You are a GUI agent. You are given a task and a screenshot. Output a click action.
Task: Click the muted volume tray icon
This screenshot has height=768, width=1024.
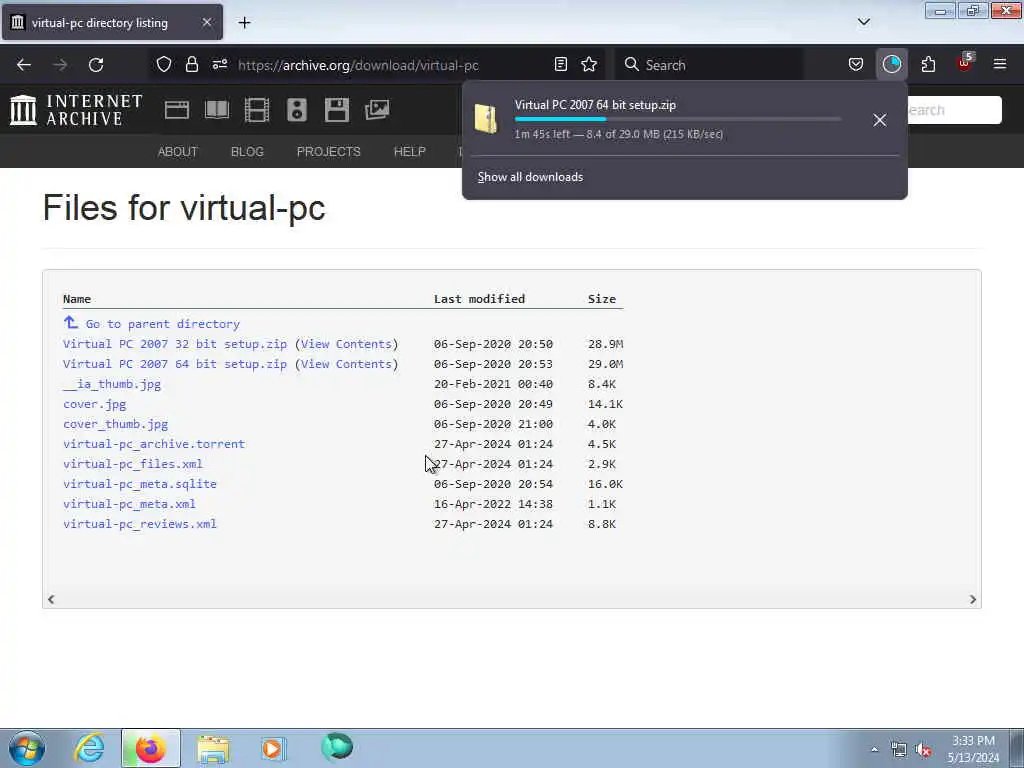(x=923, y=750)
